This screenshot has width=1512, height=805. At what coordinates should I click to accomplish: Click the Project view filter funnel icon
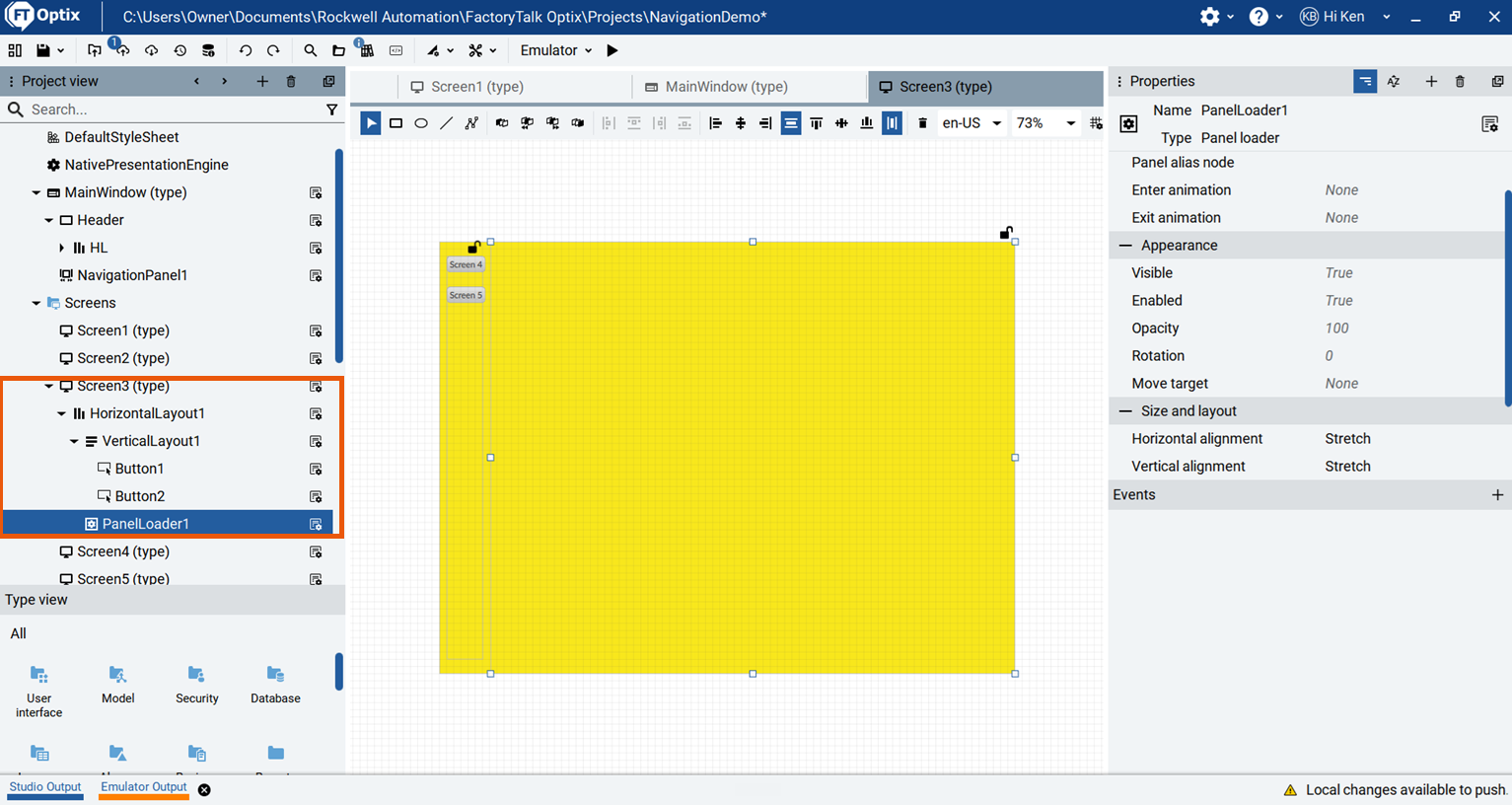click(331, 110)
